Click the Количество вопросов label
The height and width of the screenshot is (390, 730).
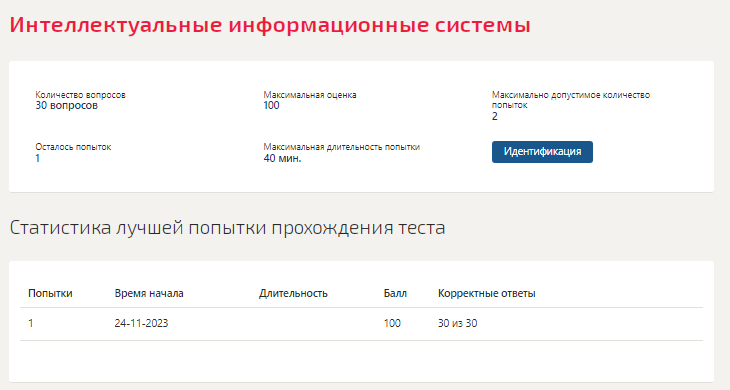tap(81, 95)
